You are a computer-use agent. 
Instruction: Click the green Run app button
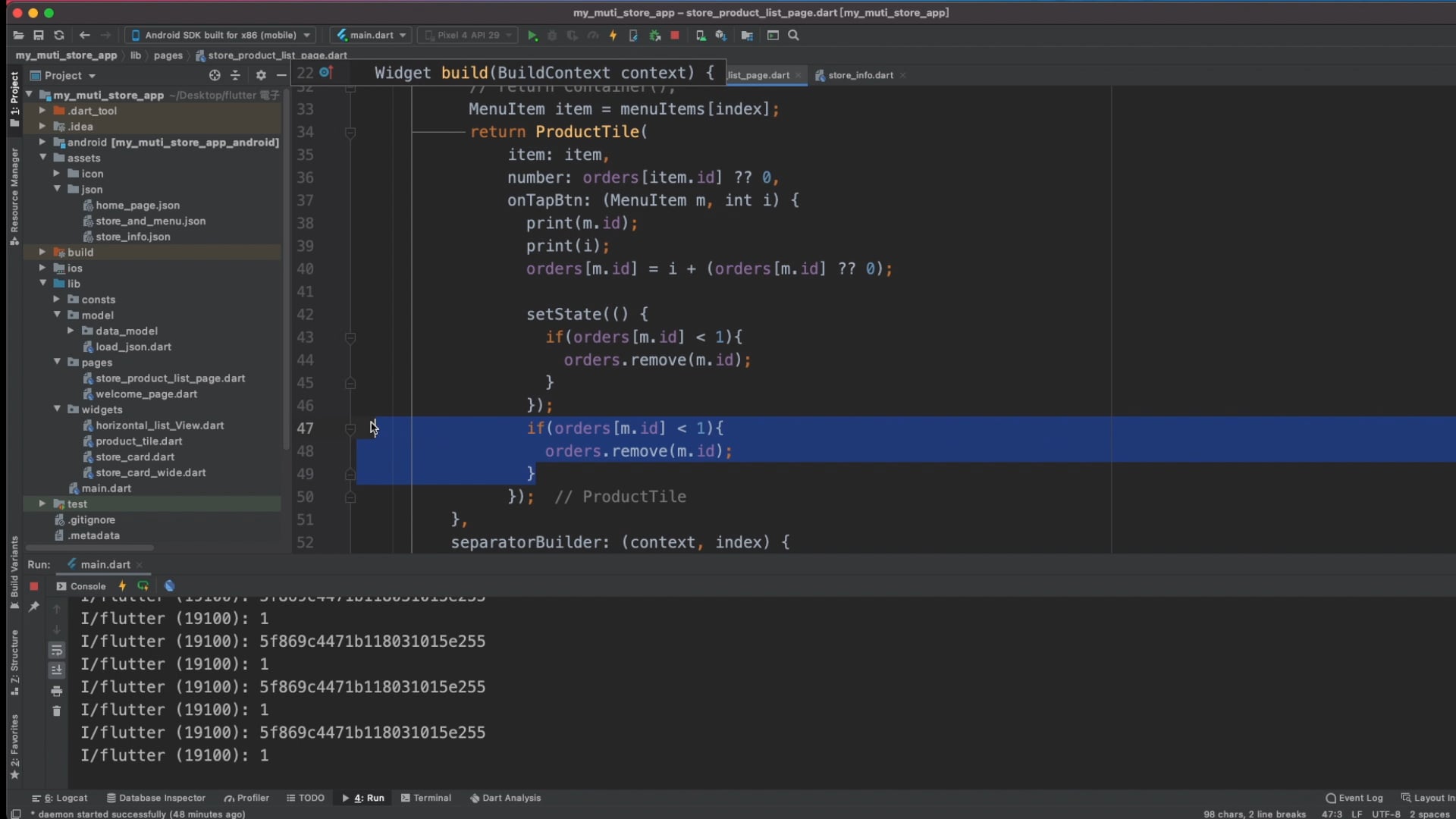(x=532, y=36)
